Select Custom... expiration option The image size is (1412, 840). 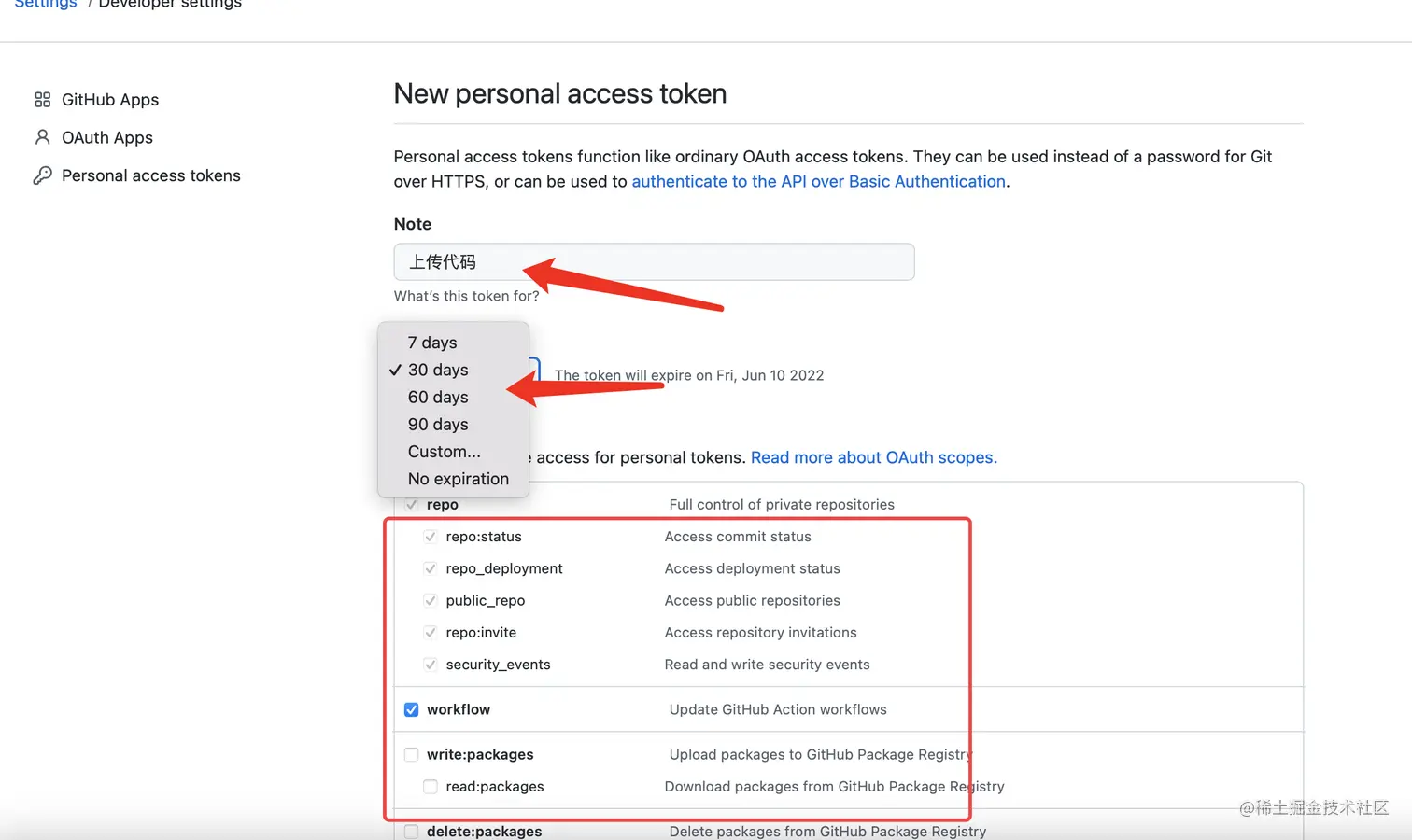pyautogui.click(x=444, y=451)
